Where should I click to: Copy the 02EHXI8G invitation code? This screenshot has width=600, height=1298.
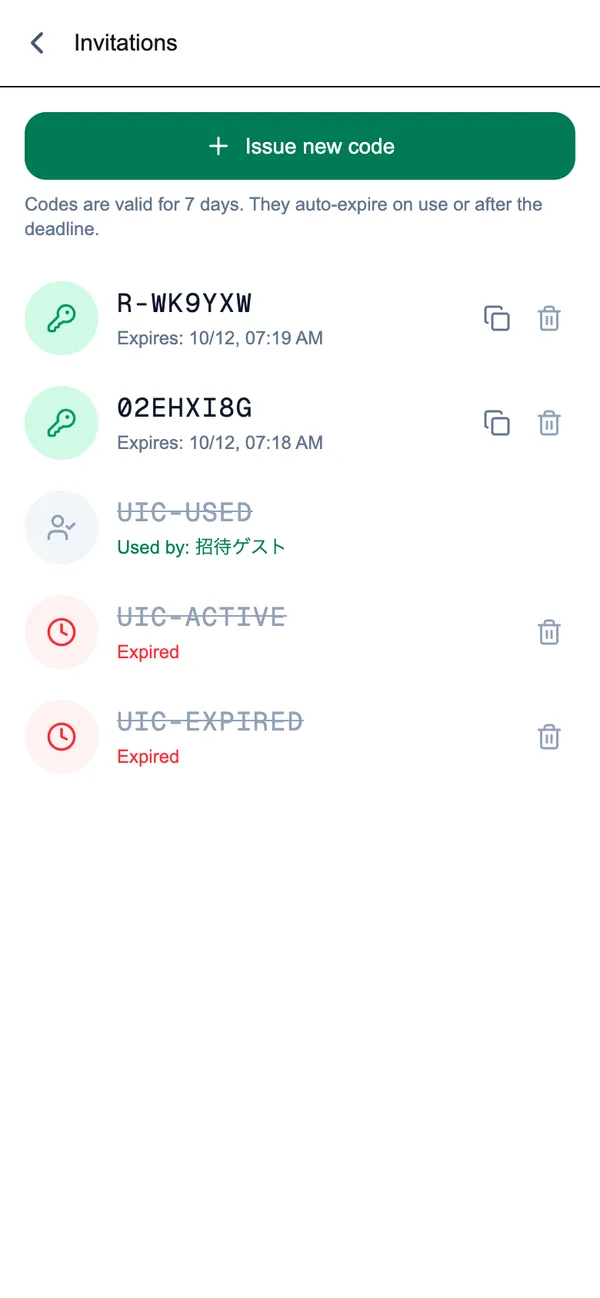pyautogui.click(x=497, y=423)
